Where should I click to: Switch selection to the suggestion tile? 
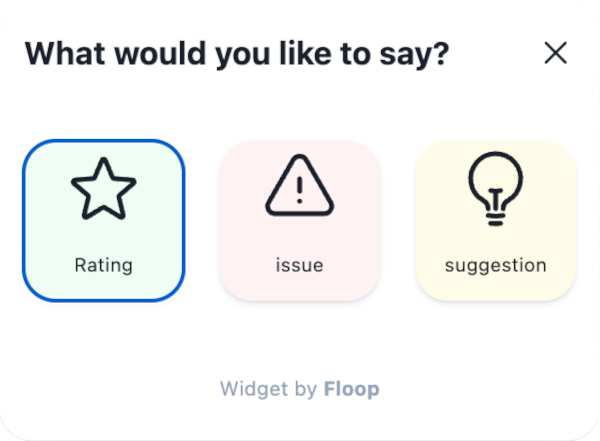(496, 220)
